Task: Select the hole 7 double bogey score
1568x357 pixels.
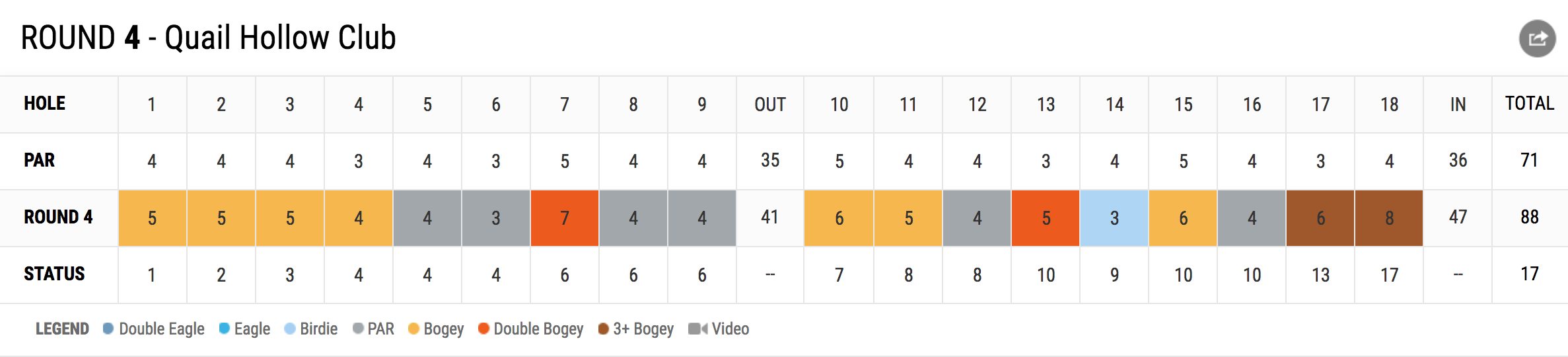Action: 565,218
